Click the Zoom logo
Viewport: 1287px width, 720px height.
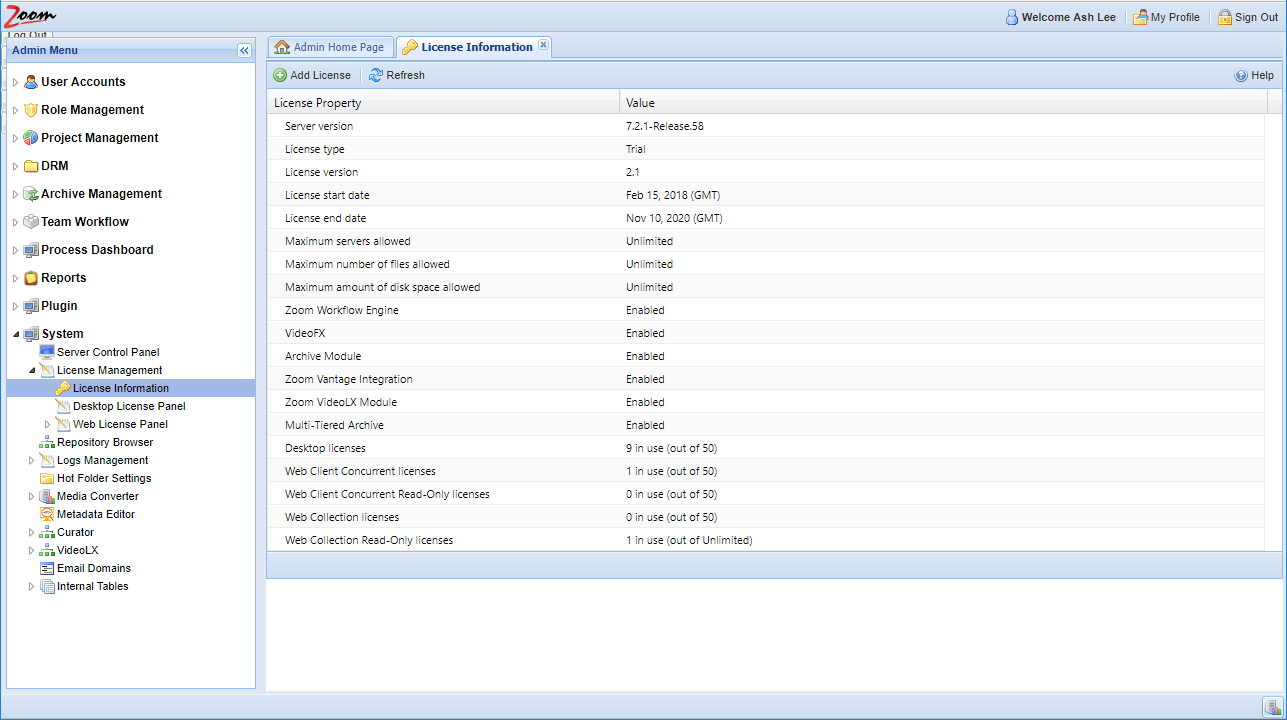click(x=31, y=15)
